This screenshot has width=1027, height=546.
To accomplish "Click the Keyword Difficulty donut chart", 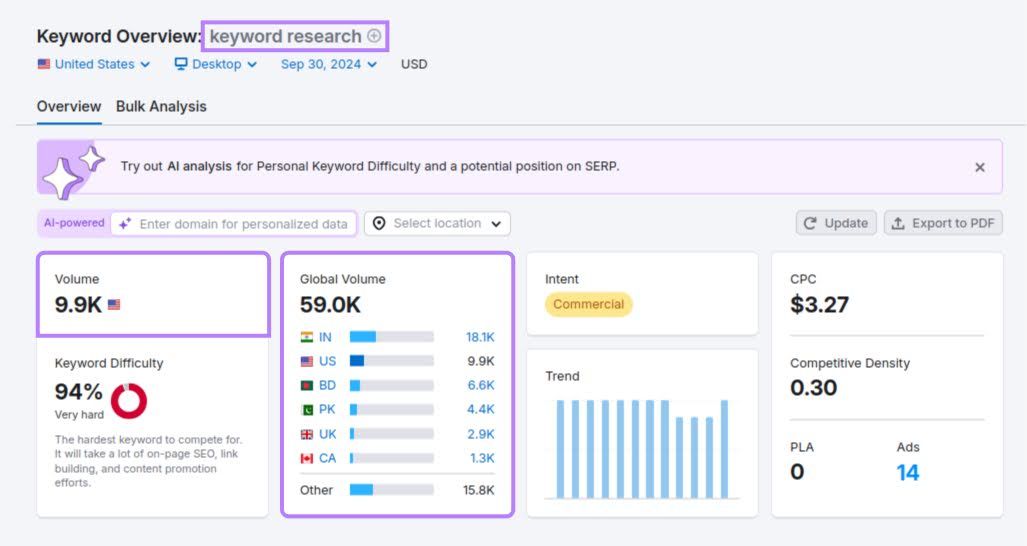I will [129, 401].
